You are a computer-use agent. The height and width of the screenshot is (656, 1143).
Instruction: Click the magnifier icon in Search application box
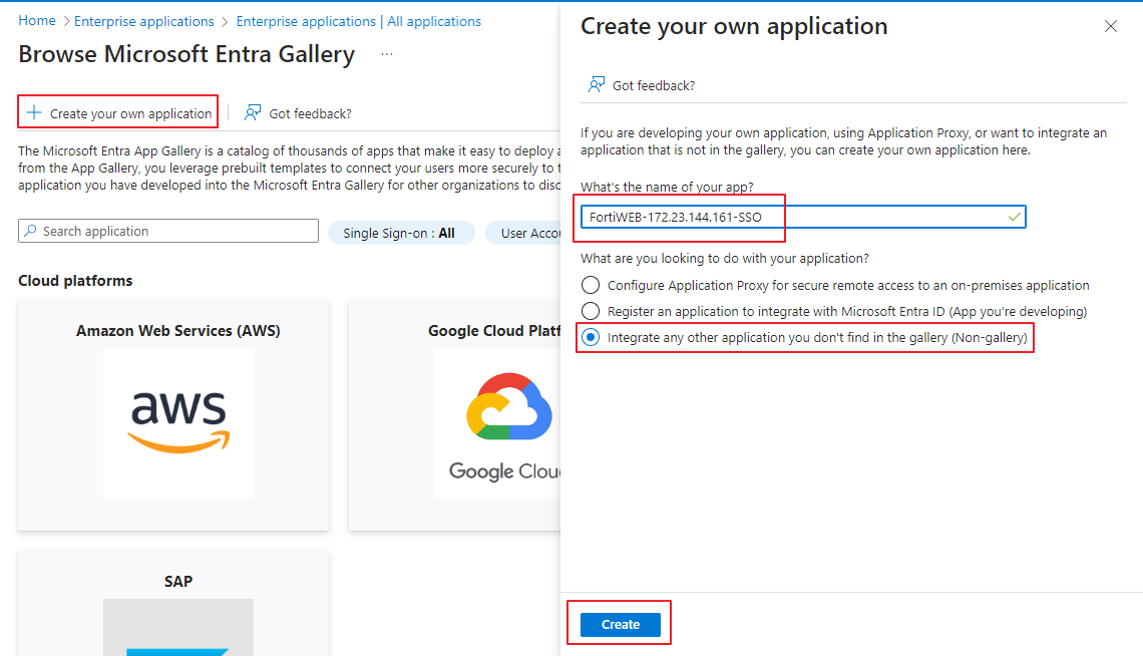click(31, 231)
